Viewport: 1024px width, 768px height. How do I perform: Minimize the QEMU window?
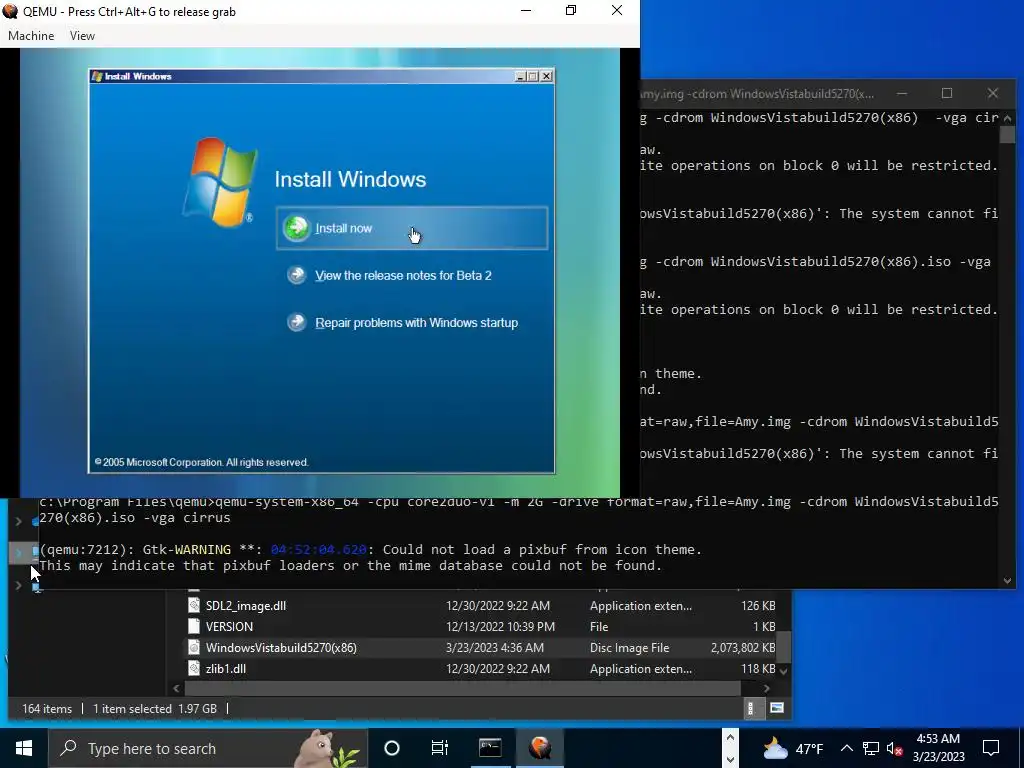(x=526, y=10)
